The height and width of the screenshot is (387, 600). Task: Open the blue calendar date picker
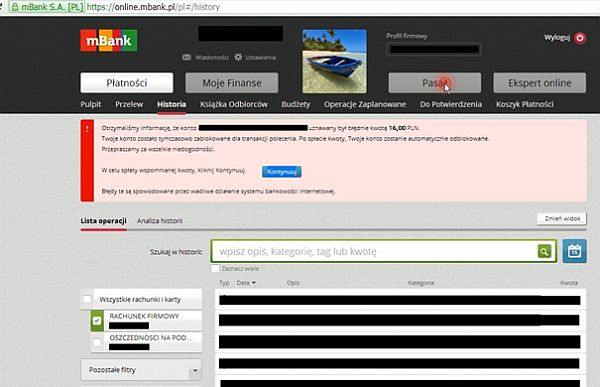tap(574, 251)
